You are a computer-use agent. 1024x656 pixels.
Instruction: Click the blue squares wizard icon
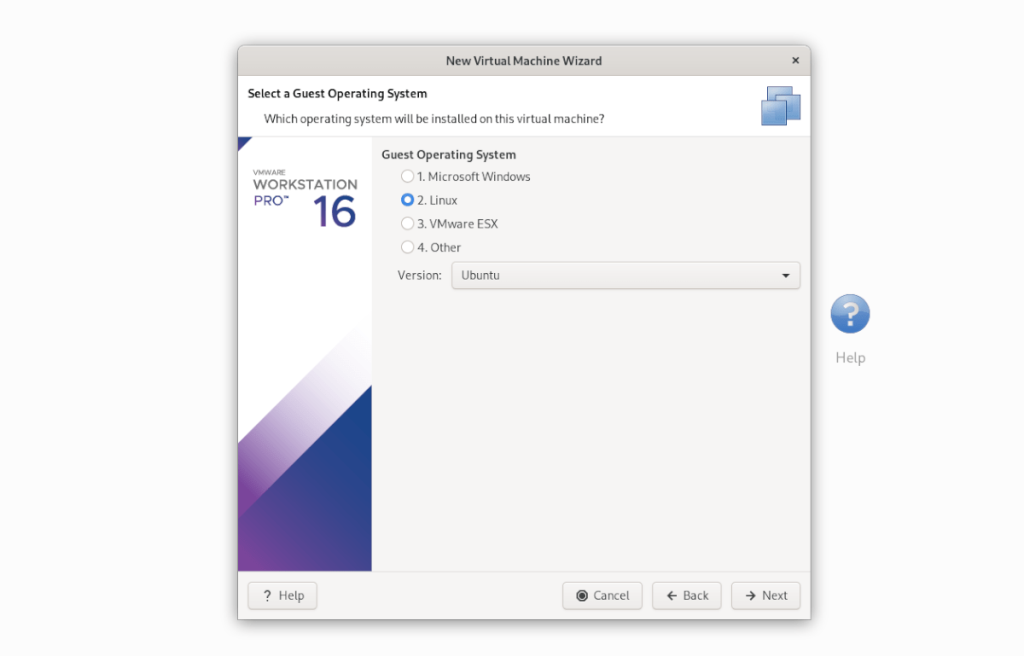click(x=780, y=105)
